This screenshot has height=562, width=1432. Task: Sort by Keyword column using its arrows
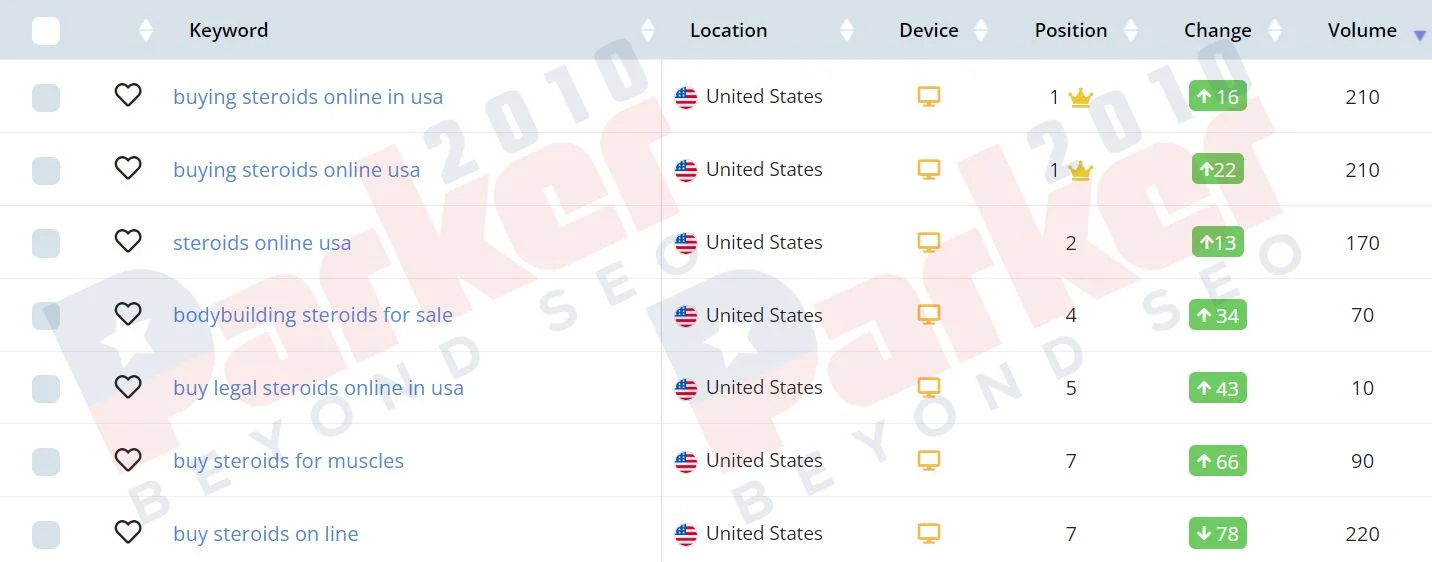tap(648, 30)
